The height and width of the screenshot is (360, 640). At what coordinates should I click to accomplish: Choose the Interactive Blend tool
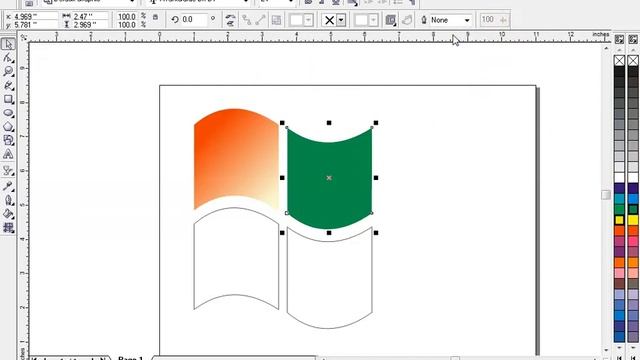[x=8, y=171]
